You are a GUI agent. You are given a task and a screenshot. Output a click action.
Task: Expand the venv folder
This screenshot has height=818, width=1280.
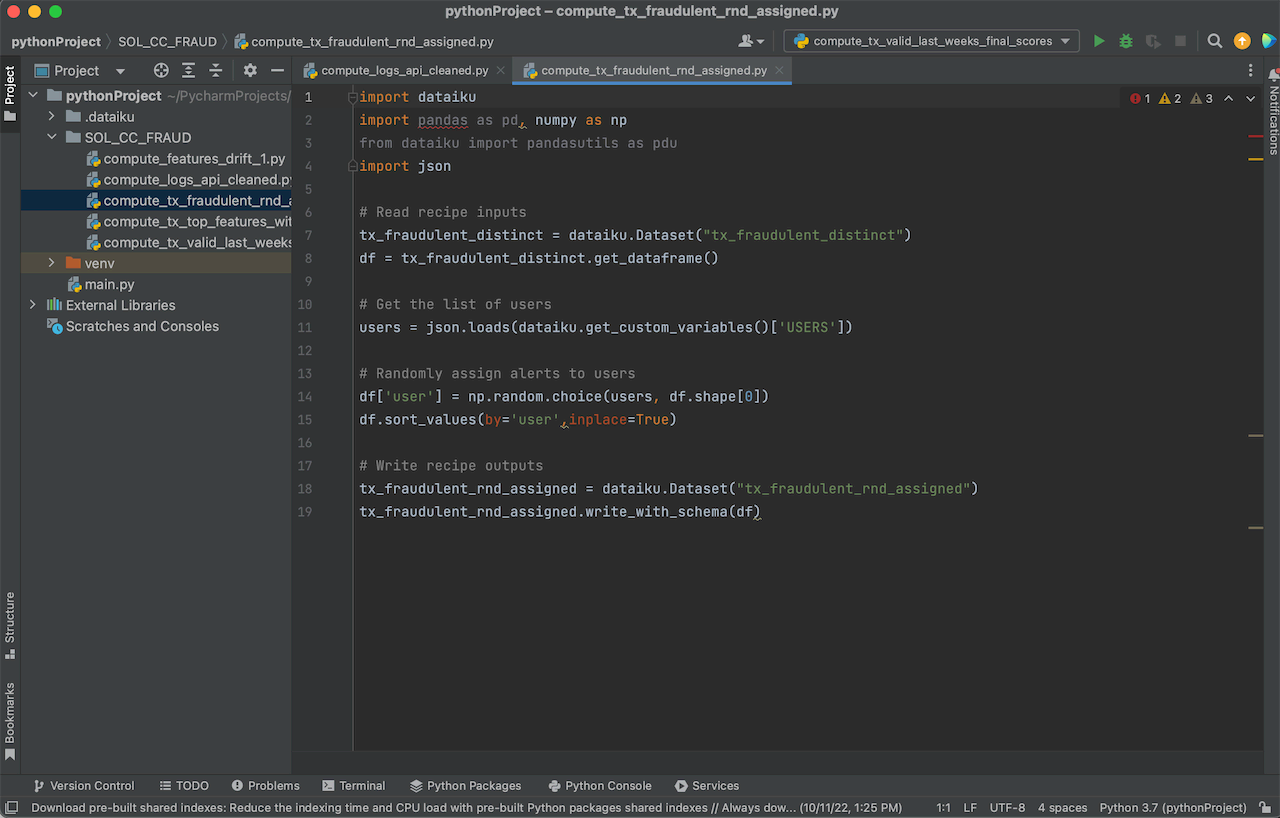tap(52, 263)
